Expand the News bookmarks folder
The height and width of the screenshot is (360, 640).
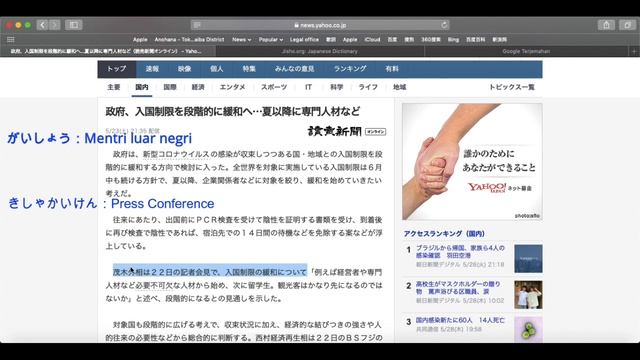(x=241, y=40)
